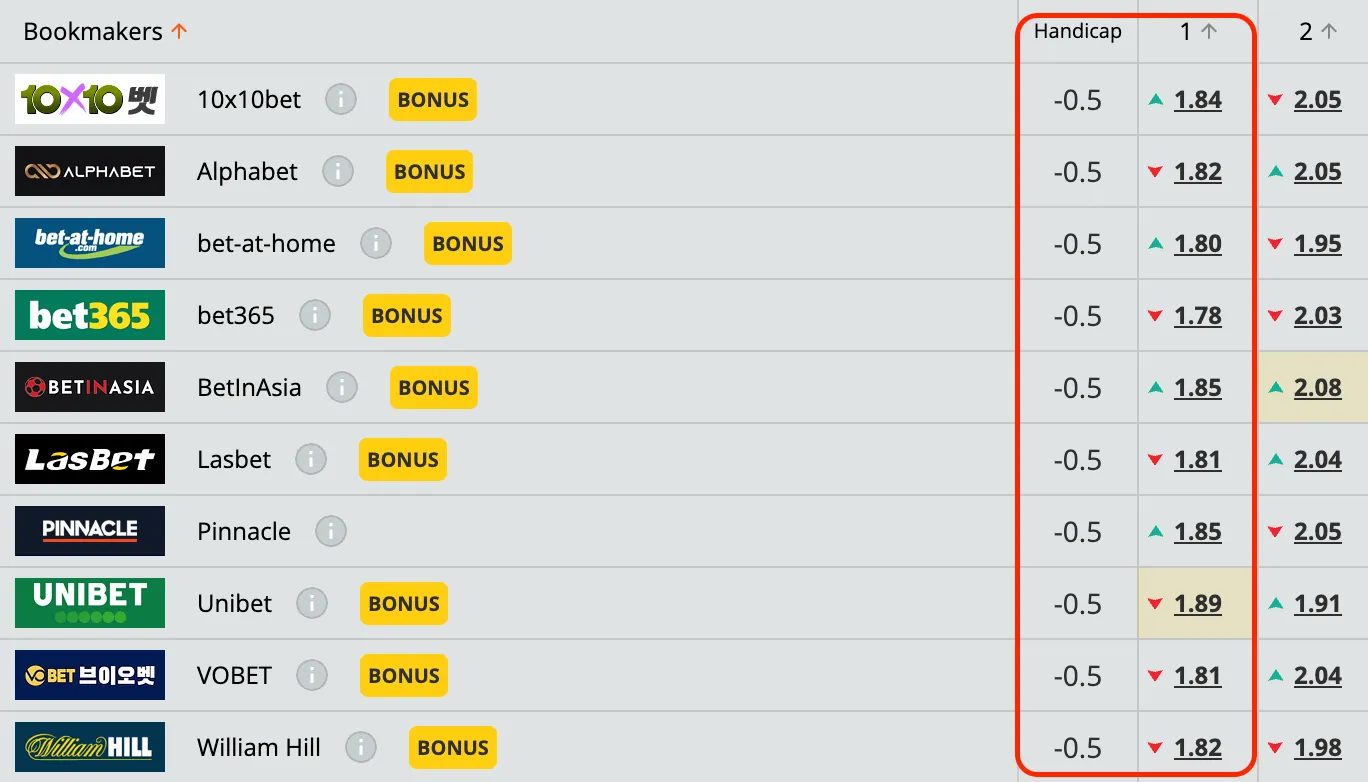1368x782 pixels.
Task: Click the info icon for bet365
Action: (315, 316)
